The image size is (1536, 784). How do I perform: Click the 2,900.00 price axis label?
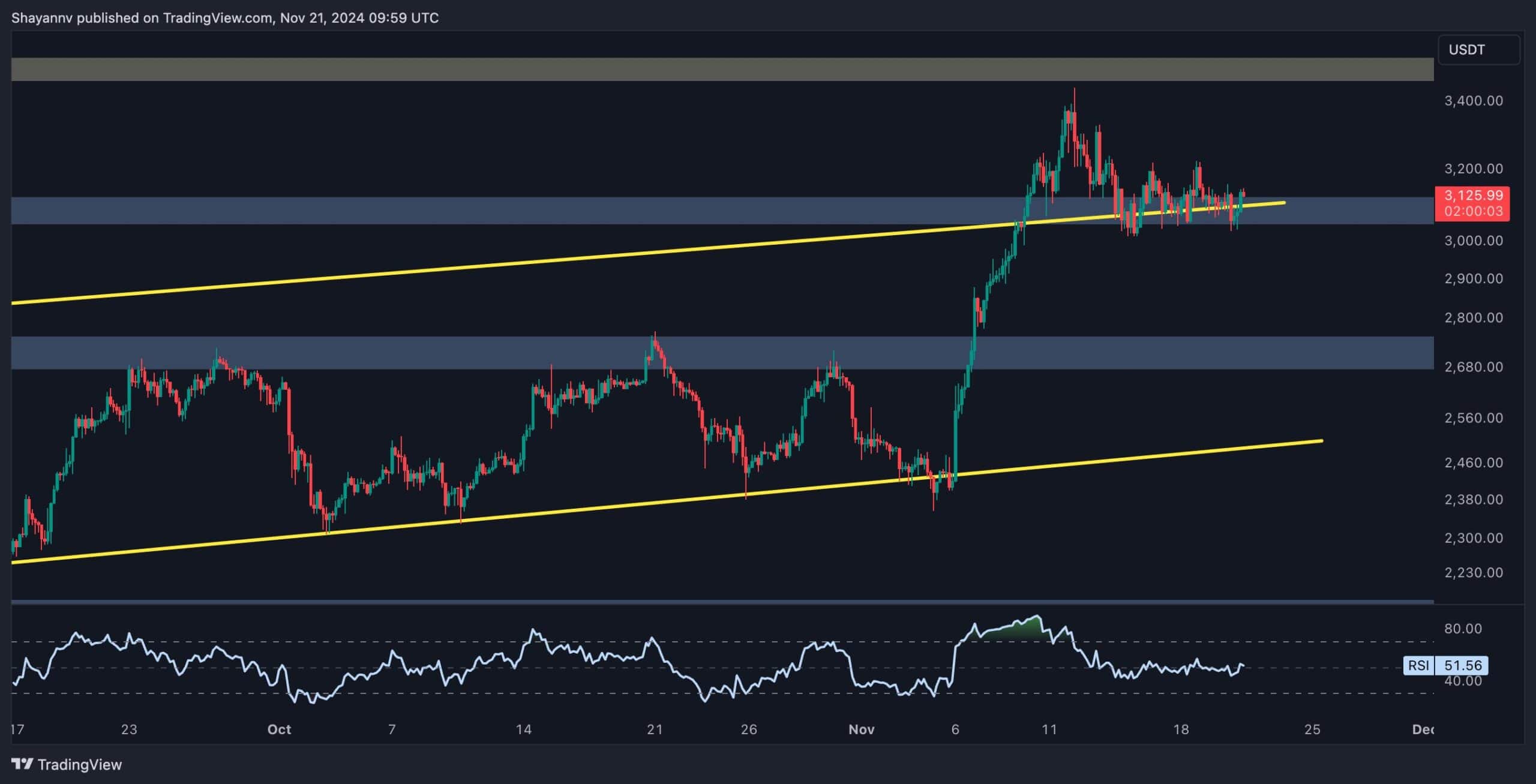1474,279
